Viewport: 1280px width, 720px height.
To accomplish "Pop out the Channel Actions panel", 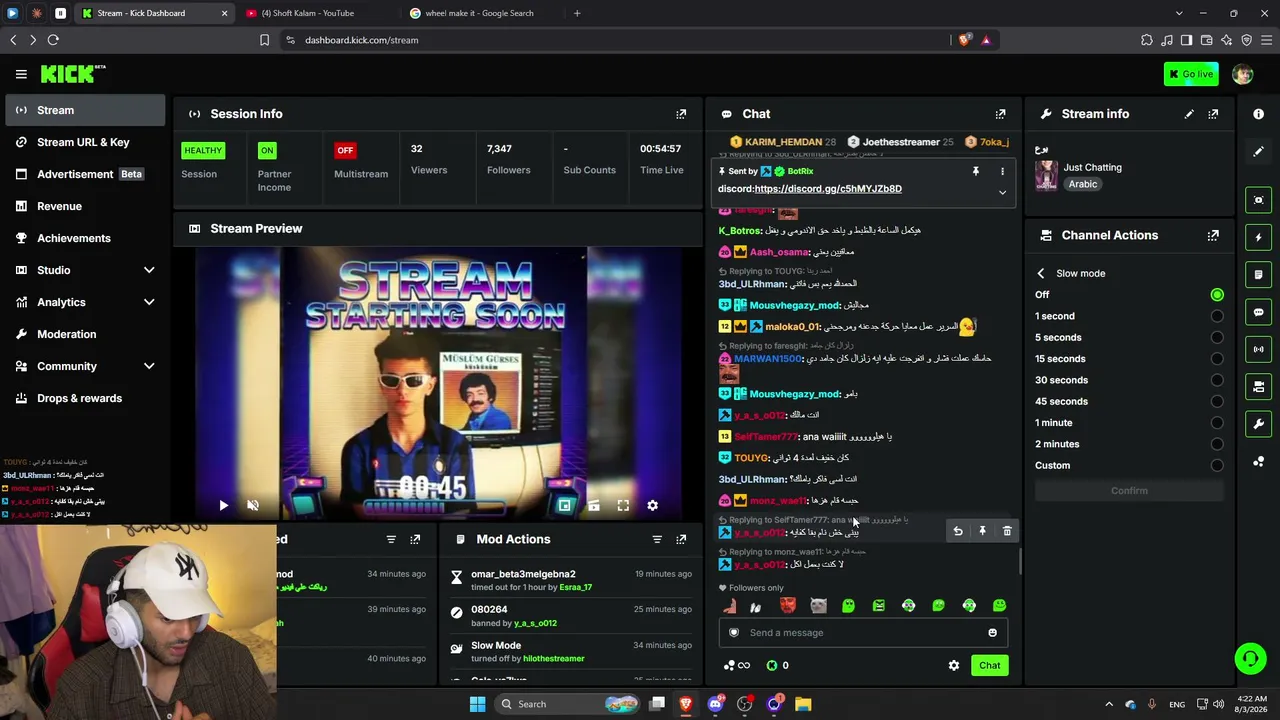I will click(1213, 236).
